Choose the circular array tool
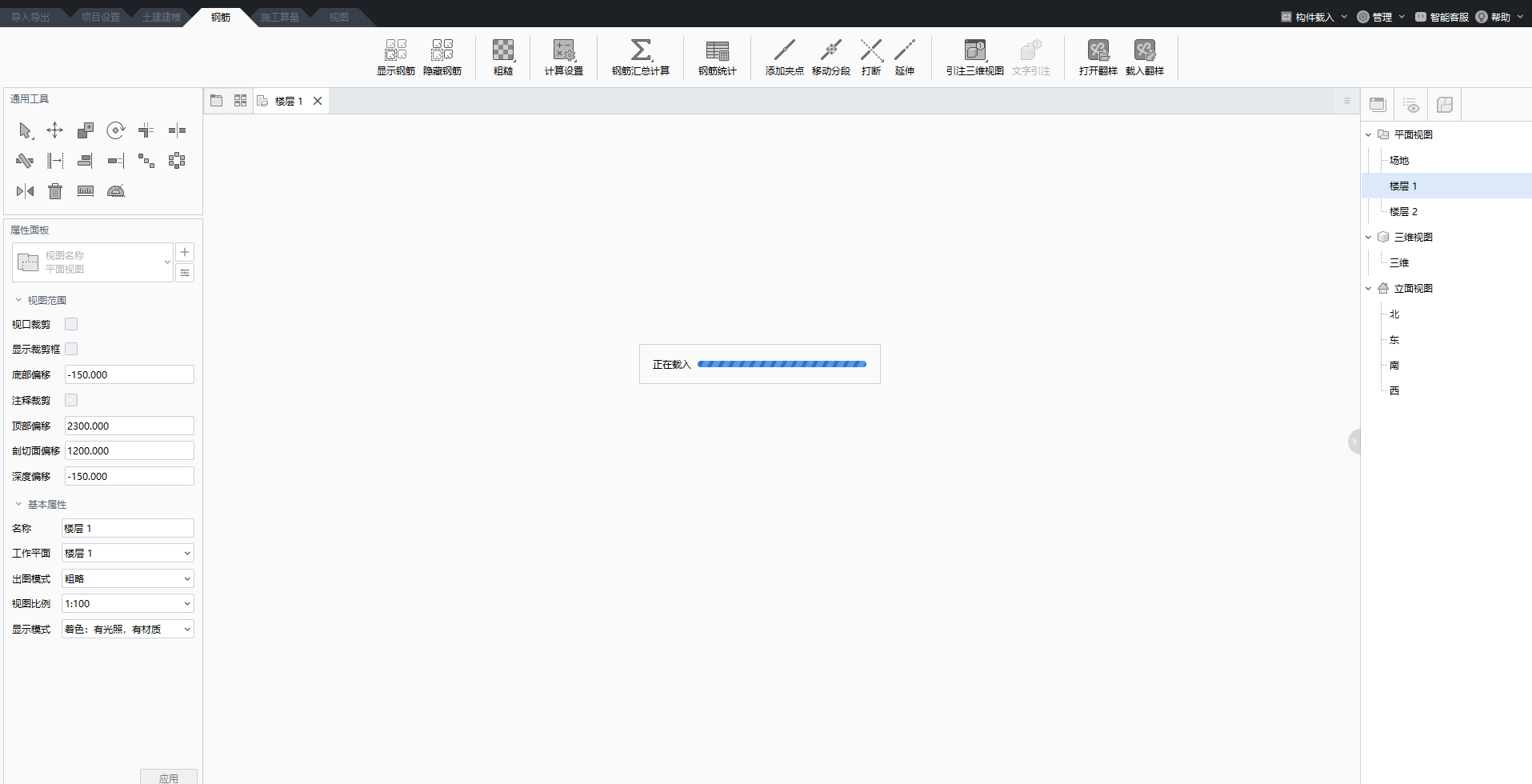1532x784 pixels. click(x=177, y=161)
